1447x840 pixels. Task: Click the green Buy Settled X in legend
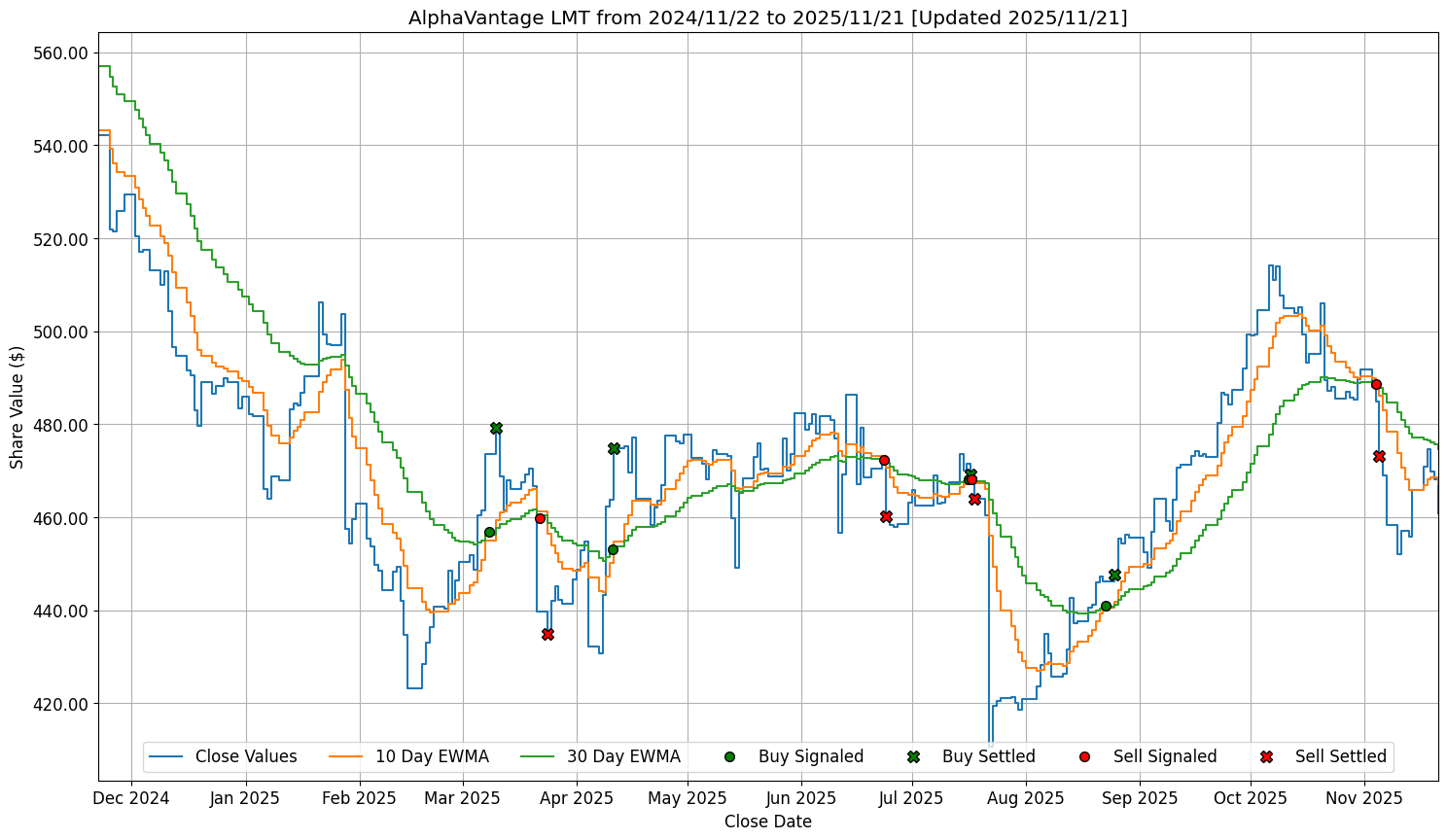click(x=913, y=756)
